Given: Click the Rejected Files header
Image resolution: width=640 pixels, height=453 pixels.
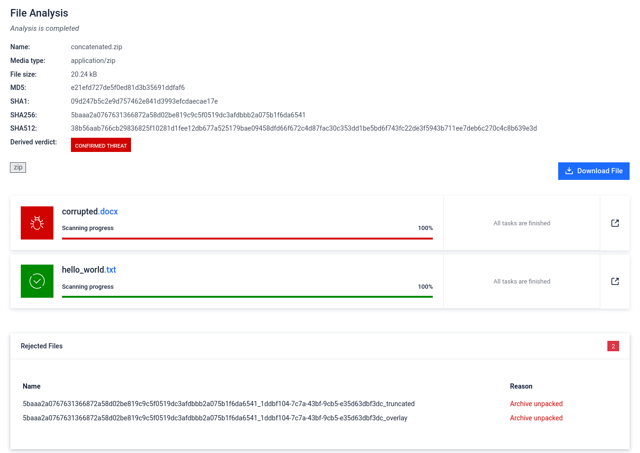Looking at the screenshot, I should pos(42,346).
